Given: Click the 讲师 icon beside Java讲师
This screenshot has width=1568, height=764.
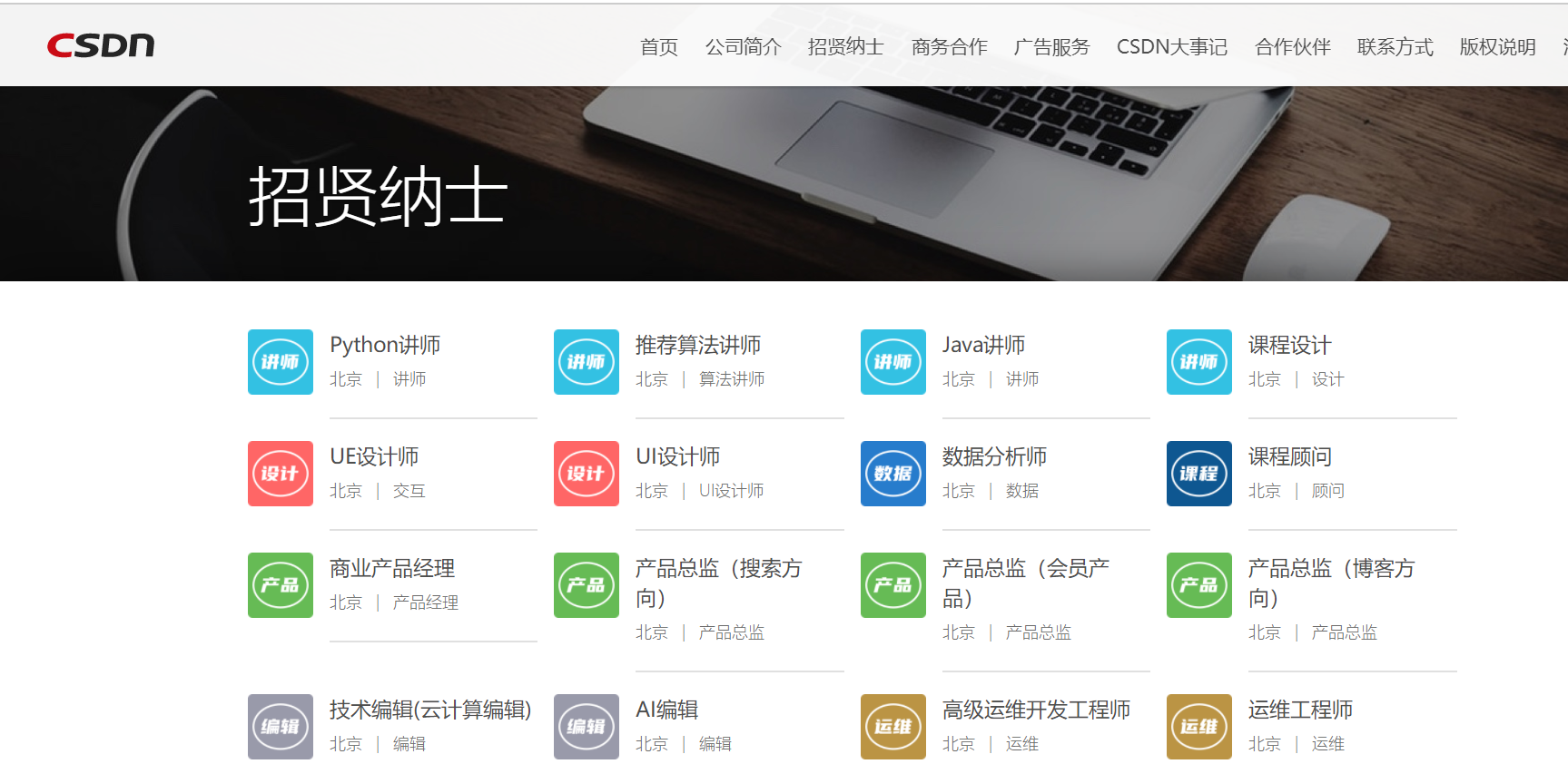Looking at the screenshot, I should click(893, 362).
